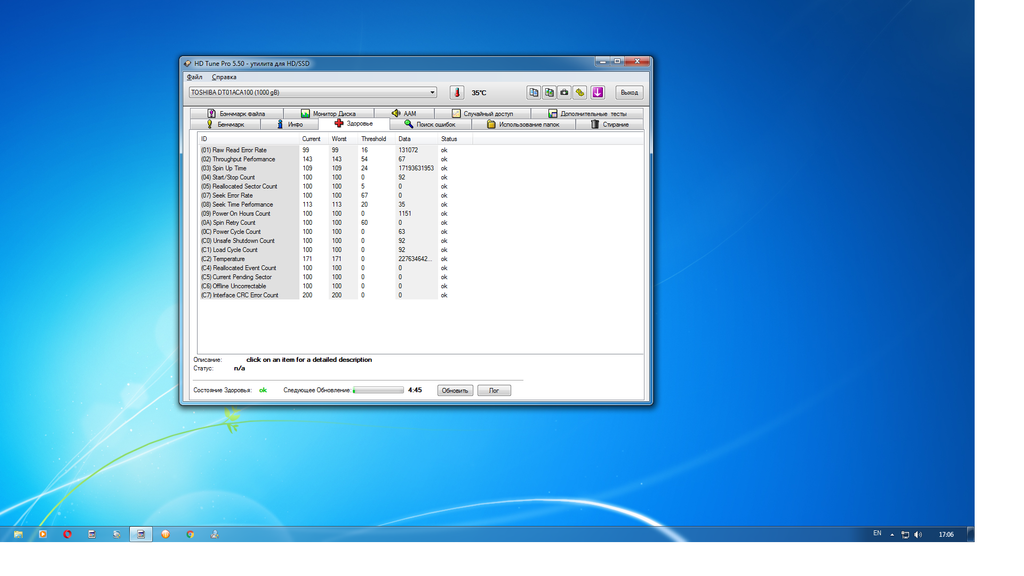Launch Opera browser from the taskbar
Image resolution: width=1024 pixels, height=576 pixels.
click(x=67, y=535)
